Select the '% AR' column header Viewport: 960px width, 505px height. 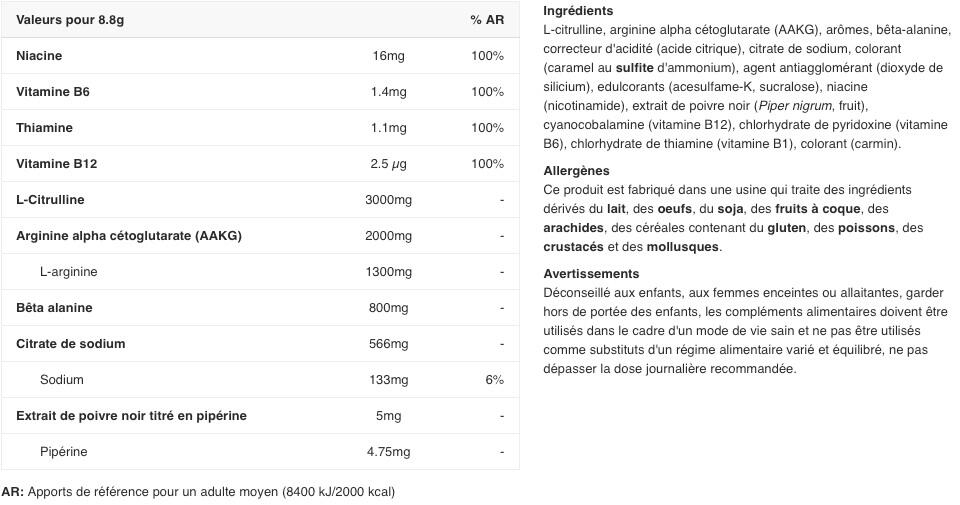pyautogui.click(x=487, y=20)
